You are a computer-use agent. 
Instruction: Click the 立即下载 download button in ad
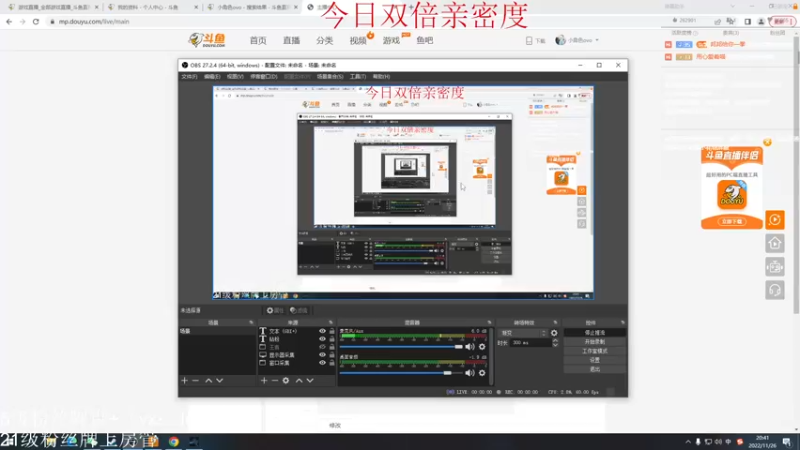coord(732,221)
